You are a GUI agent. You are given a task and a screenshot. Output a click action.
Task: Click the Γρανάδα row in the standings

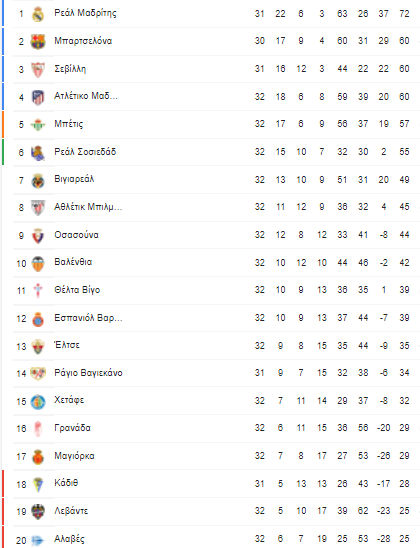(x=216, y=428)
